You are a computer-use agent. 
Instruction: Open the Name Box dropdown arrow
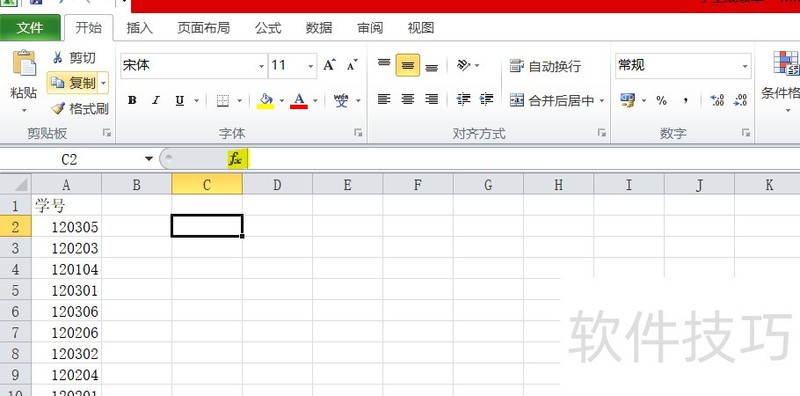click(148, 159)
